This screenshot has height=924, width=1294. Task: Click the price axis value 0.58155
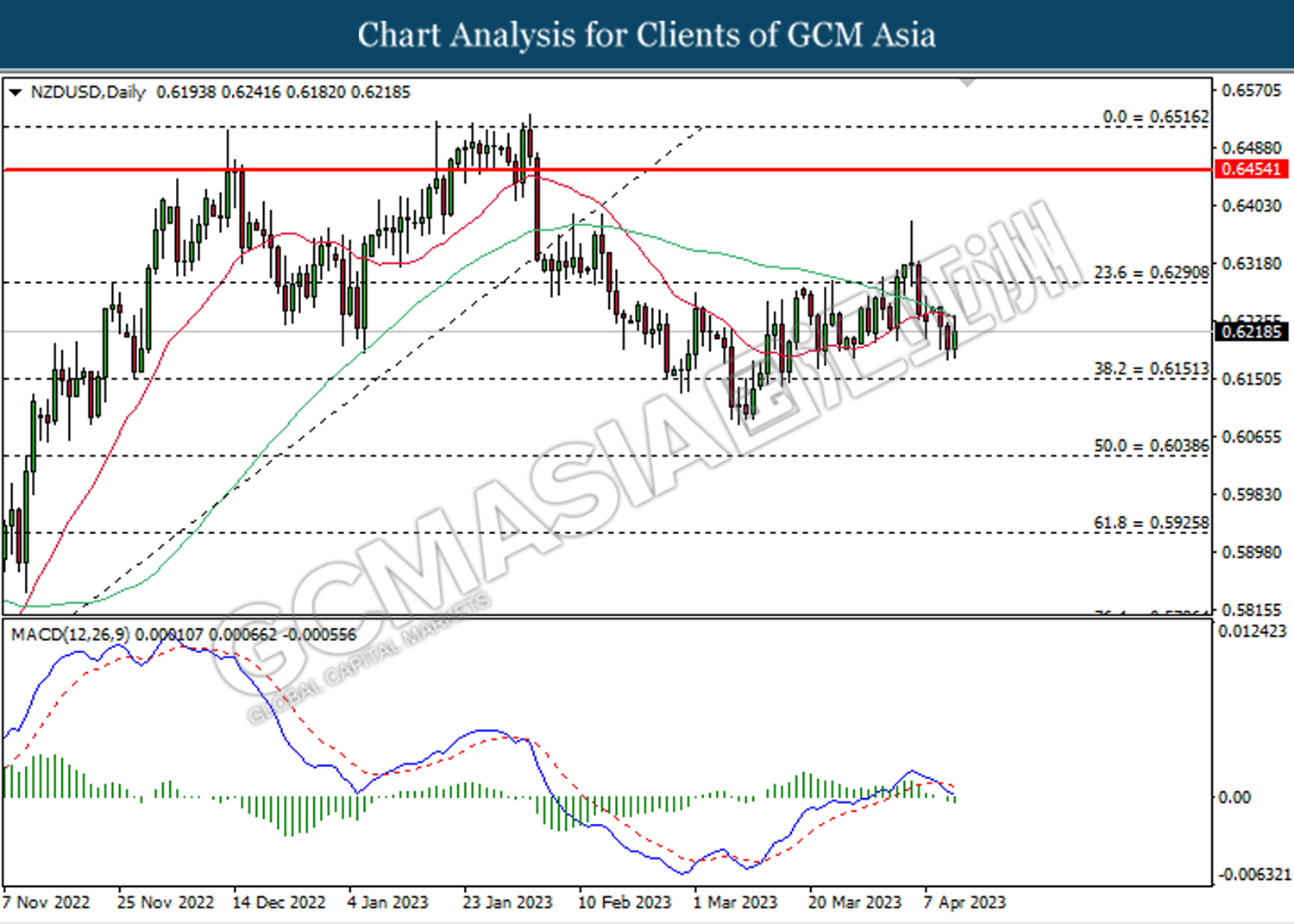point(1252,609)
